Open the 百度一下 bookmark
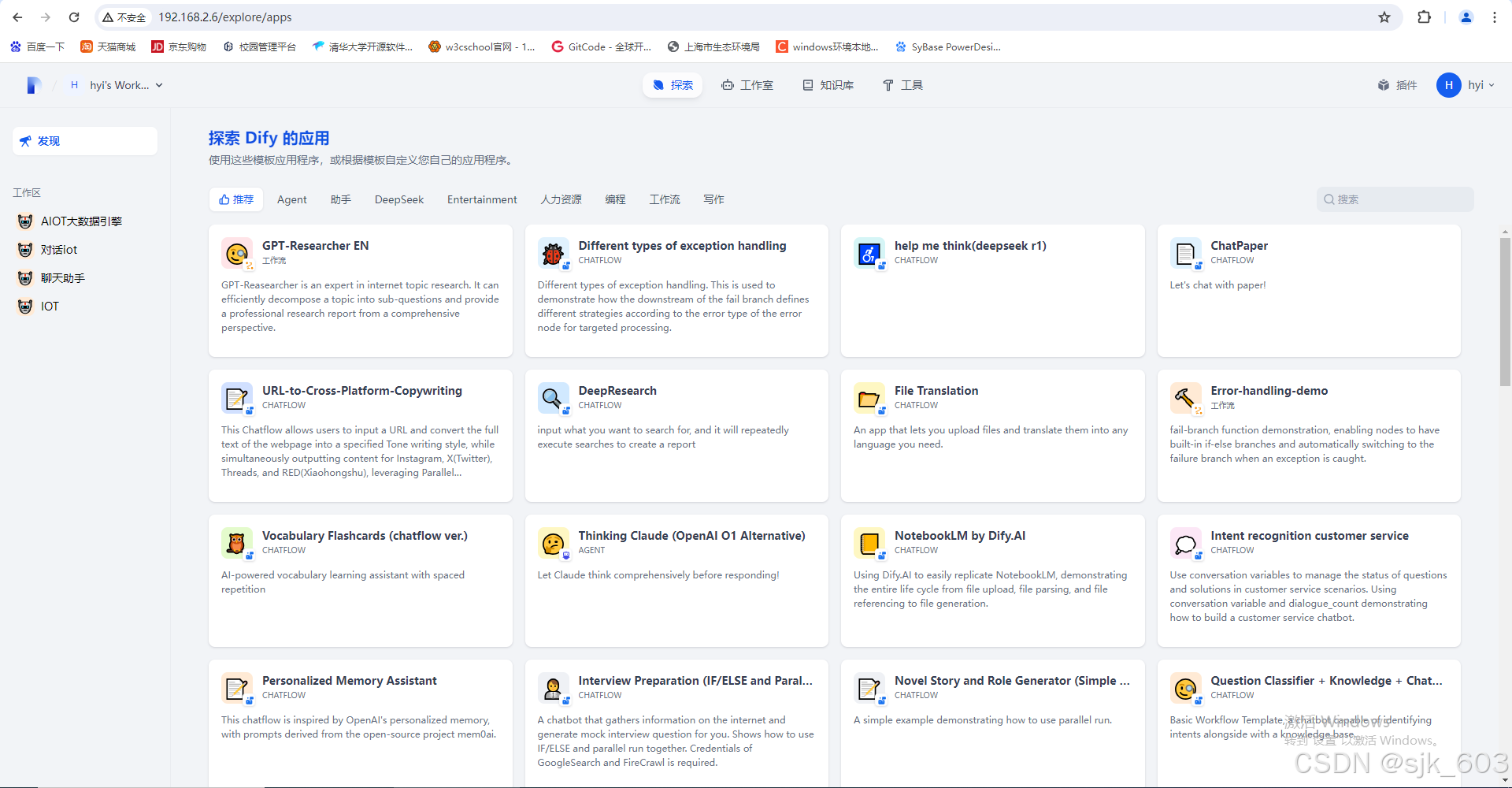The height and width of the screenshot is (788, 1512). [37, 46]
